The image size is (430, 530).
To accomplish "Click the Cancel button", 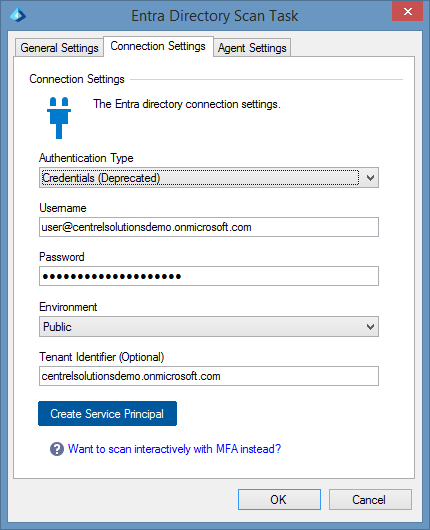I will pyautogui.click(x=370, y=499).
